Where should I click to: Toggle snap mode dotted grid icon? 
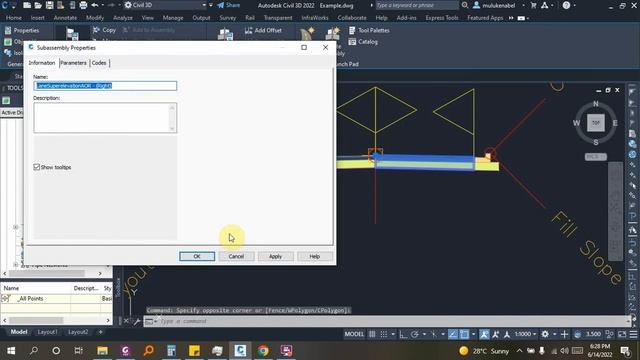click(384, 334)
